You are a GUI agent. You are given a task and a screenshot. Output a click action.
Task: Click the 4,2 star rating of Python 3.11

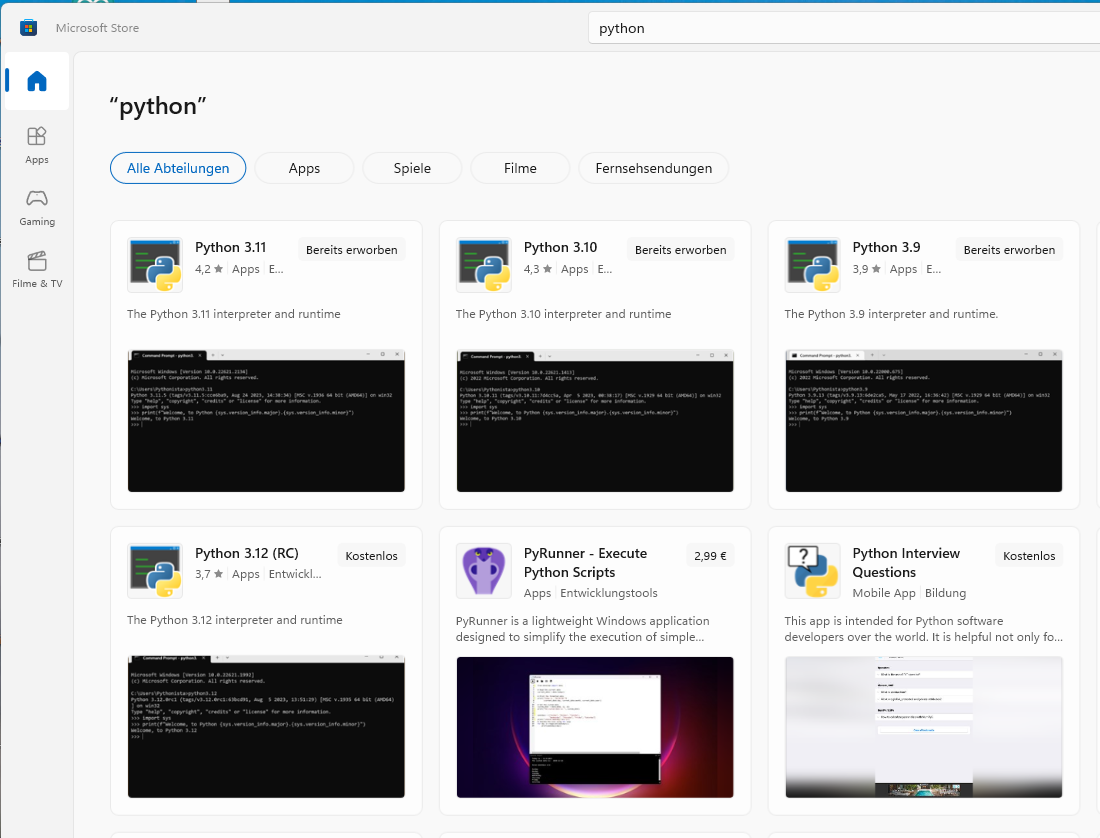[209, 269]
